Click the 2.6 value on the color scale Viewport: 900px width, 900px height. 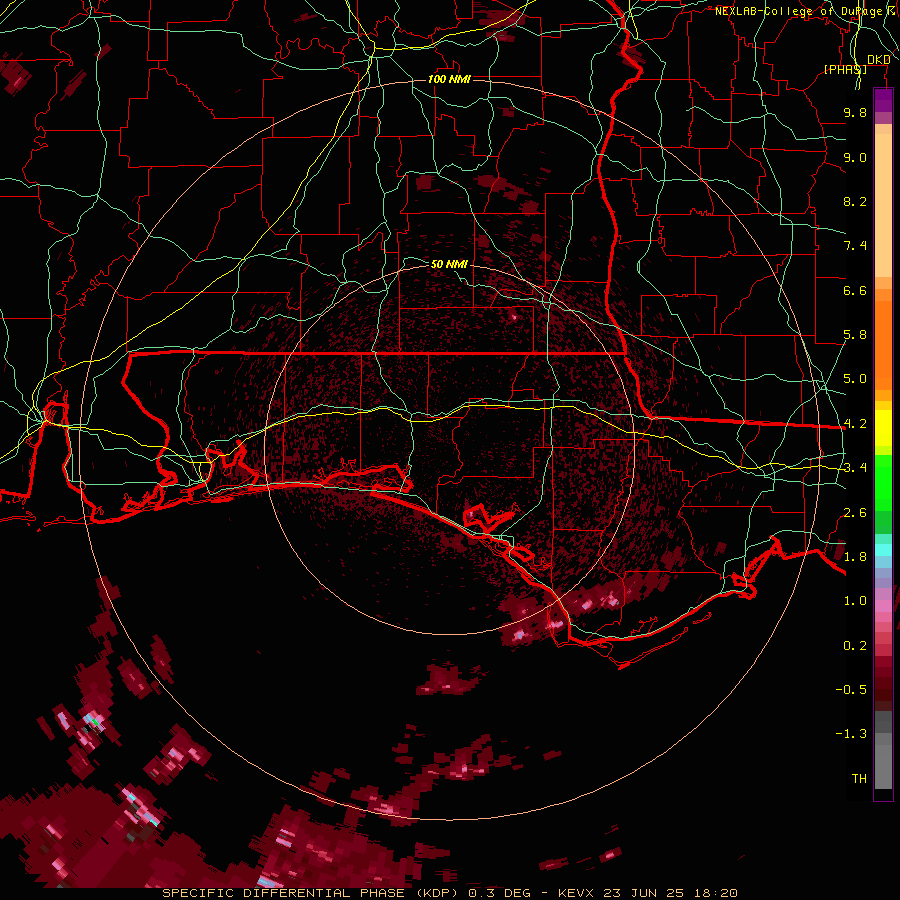855,513
